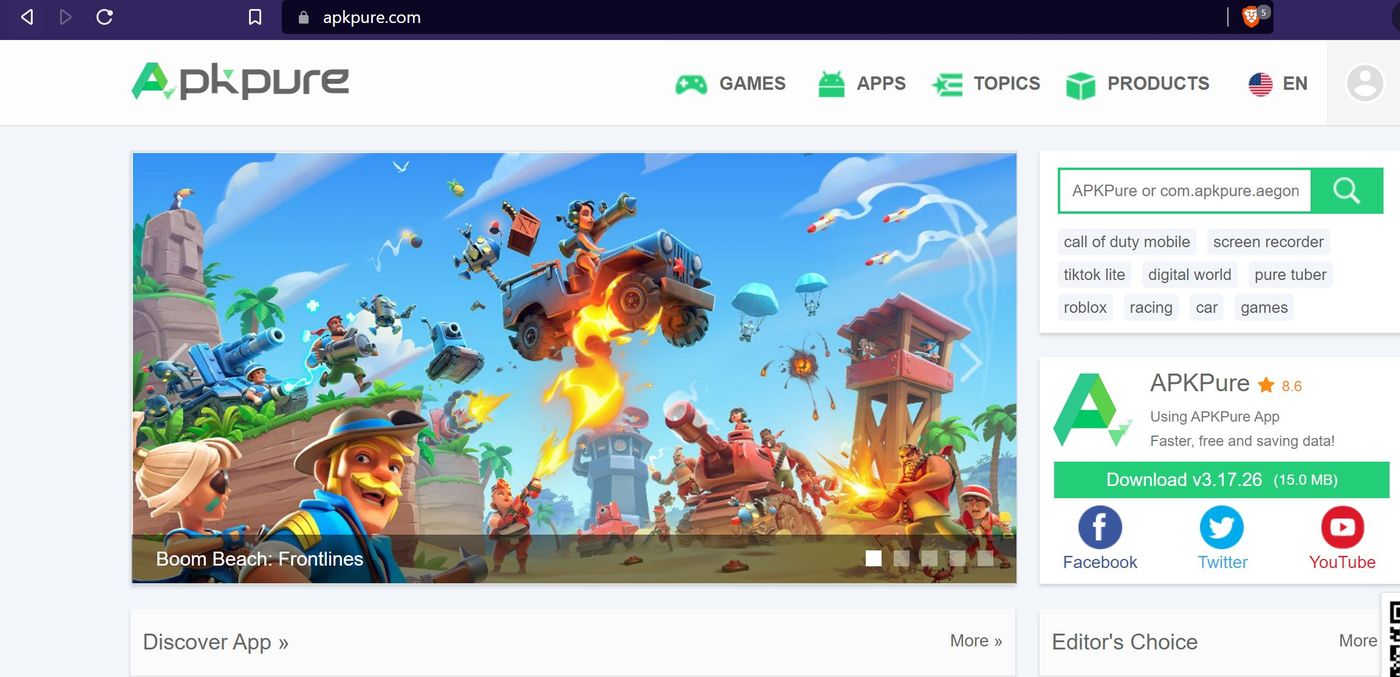Click the GAMES gamepad icon
The image size is (1400, 677).
click(x=691, y=84)
